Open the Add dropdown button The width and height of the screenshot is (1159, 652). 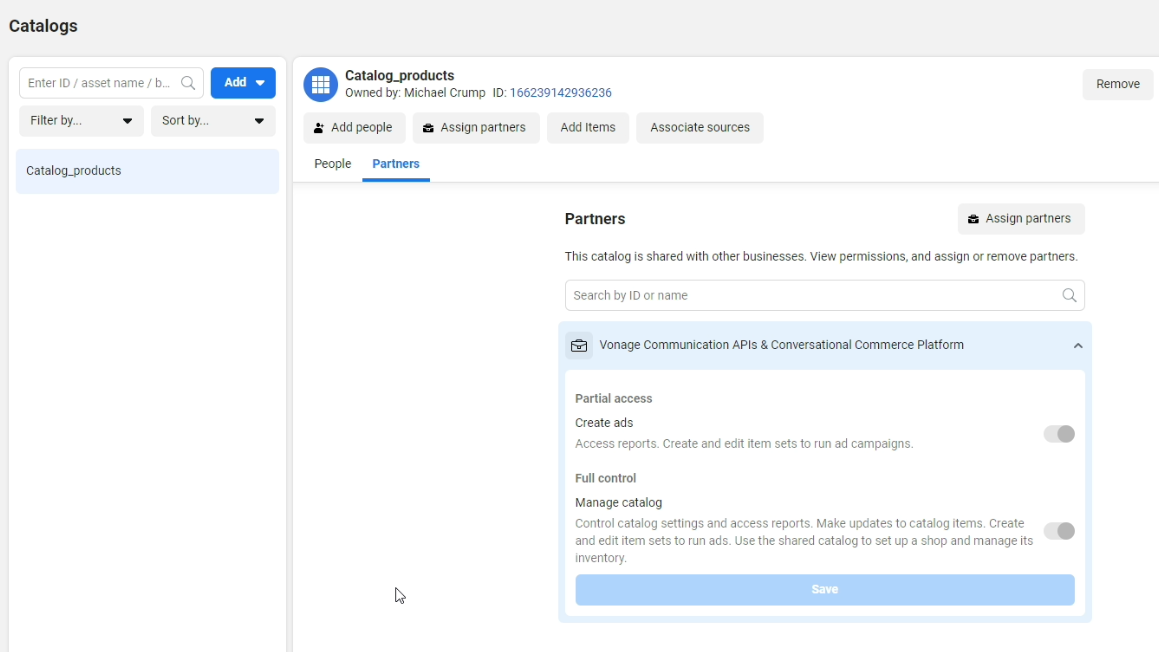point(243,83)
